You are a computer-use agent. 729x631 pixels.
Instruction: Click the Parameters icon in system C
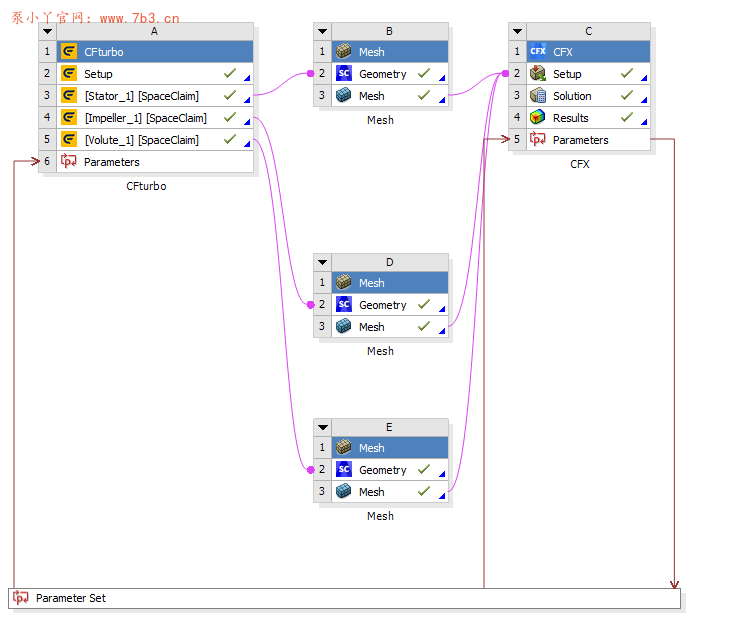[x=538, y=139]
